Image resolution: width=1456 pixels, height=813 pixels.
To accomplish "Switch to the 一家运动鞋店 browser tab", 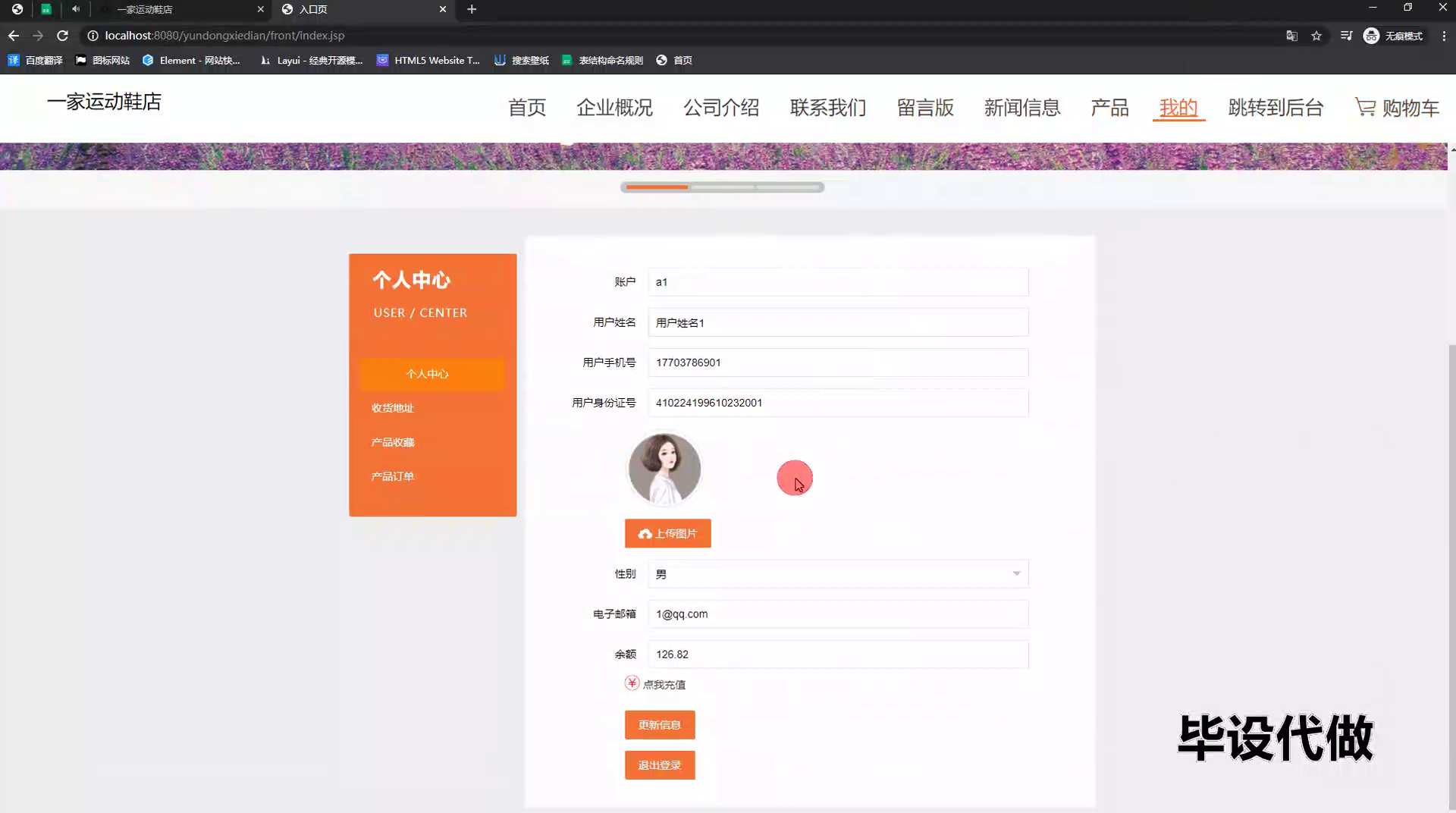I will click(182, 9).
